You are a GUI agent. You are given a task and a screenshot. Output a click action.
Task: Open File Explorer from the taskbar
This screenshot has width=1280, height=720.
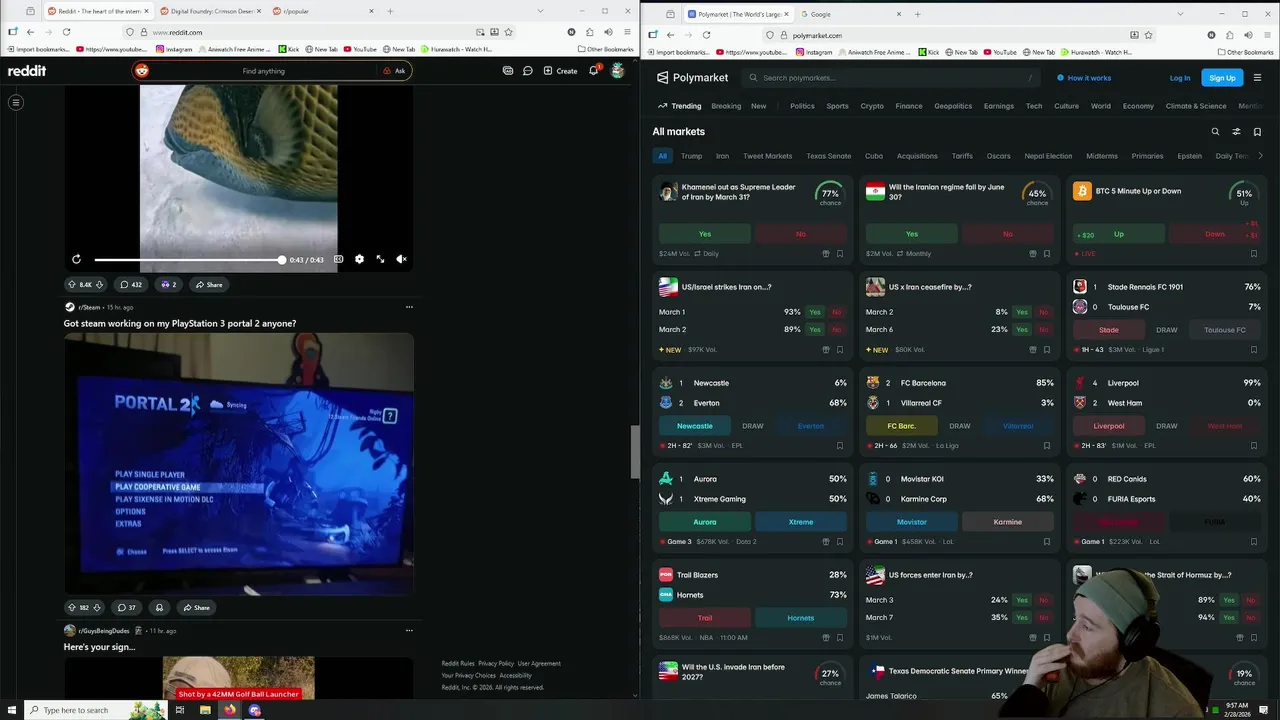(x=205, y=710)
